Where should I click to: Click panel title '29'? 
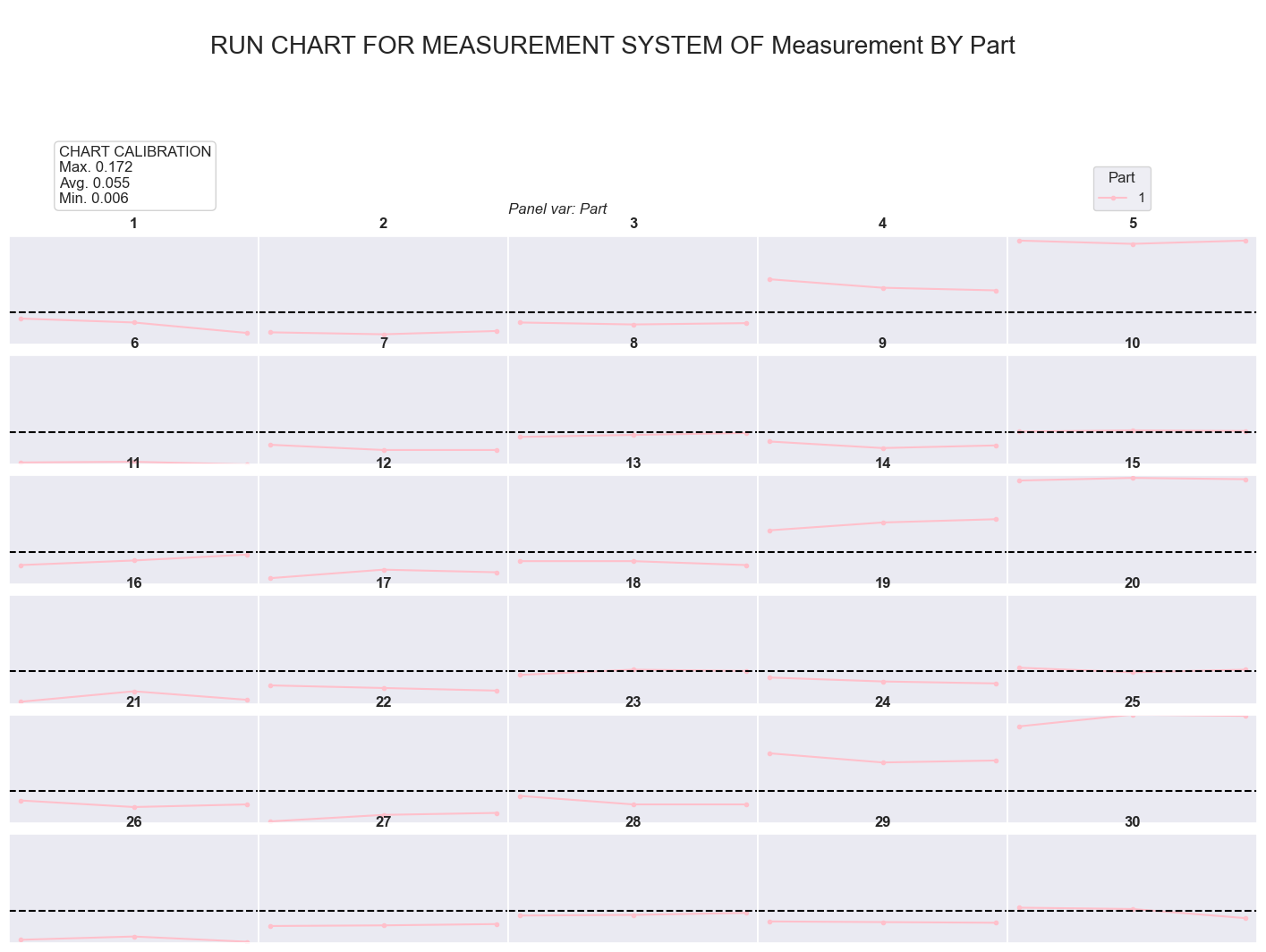point(883,822)
